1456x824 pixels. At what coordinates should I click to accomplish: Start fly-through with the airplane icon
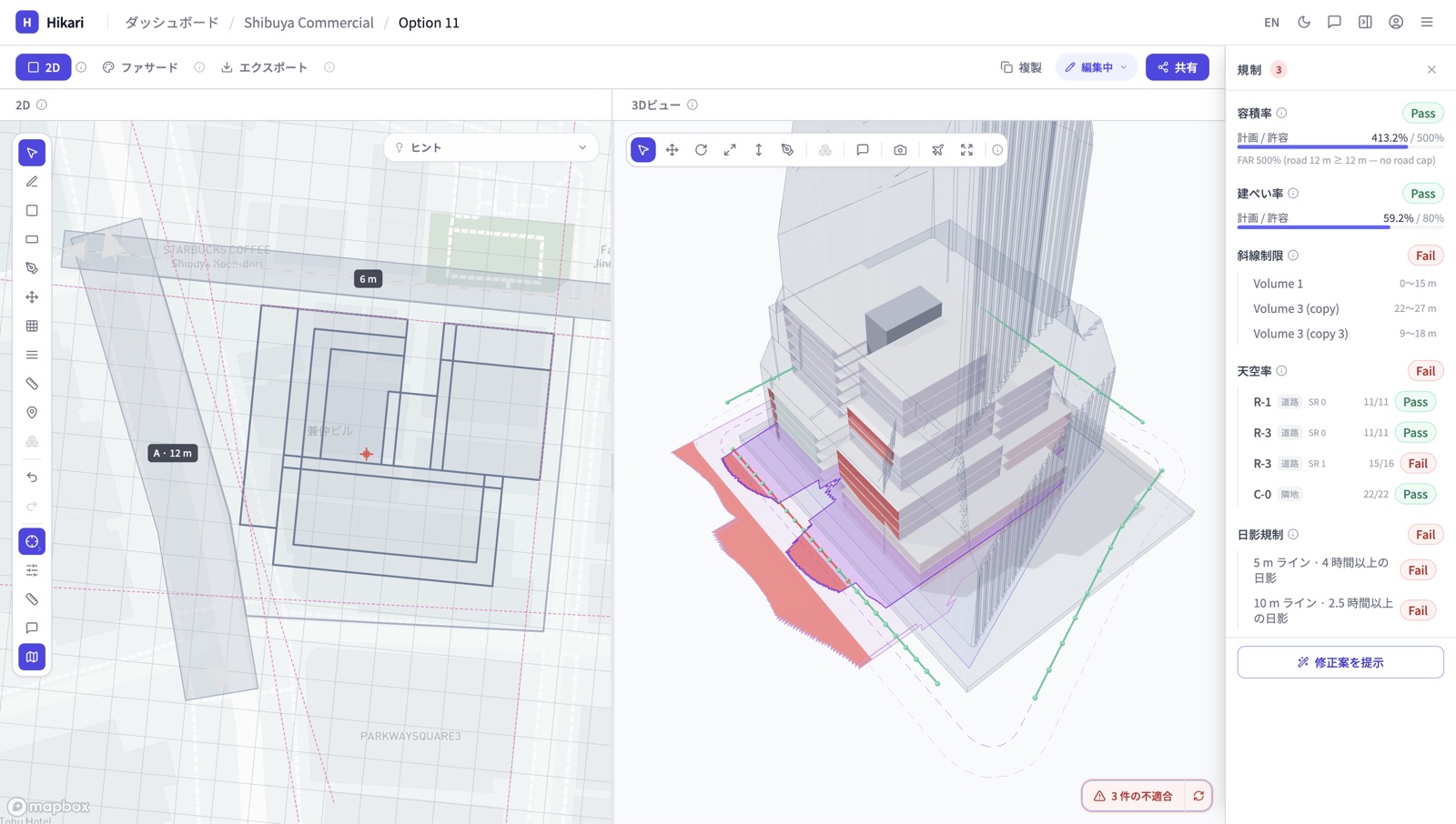937,150
